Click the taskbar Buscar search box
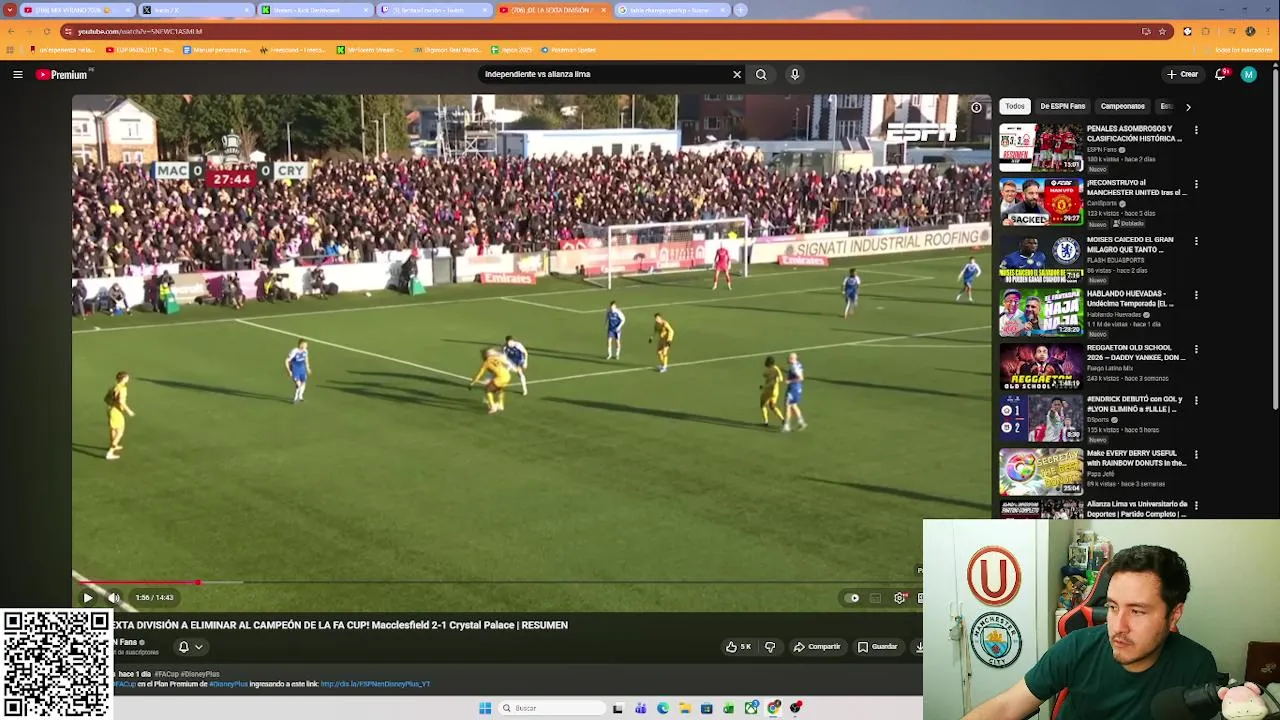The image size is (1280, 720). pos(552,708)
